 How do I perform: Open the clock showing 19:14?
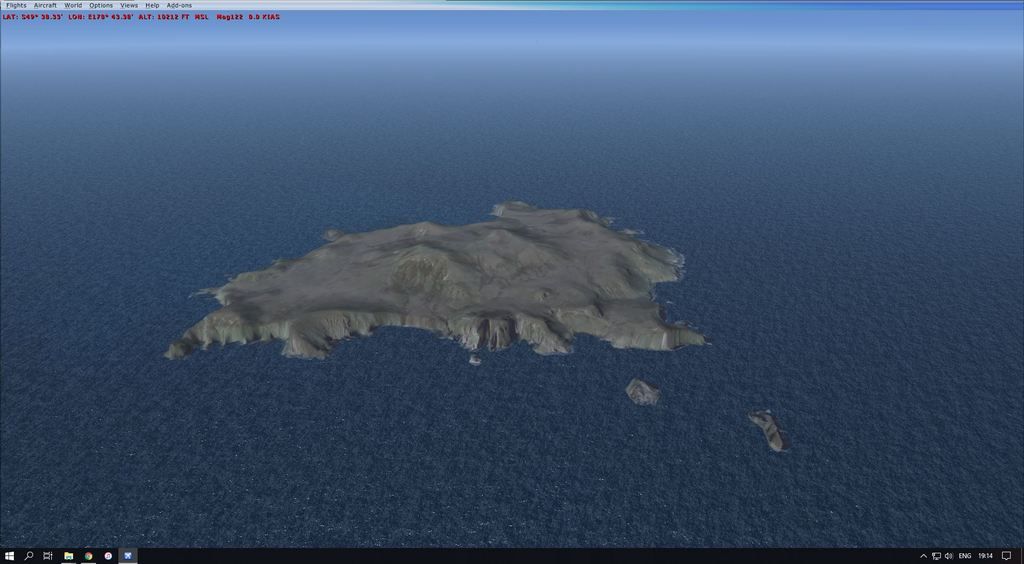click(986, 556)
